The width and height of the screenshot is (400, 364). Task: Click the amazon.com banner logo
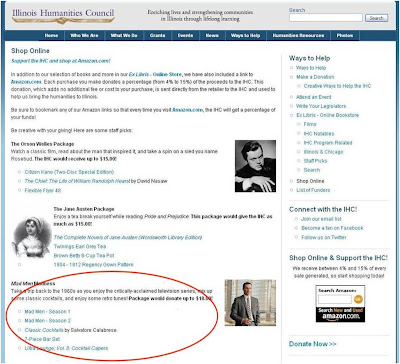click(340, 314)
